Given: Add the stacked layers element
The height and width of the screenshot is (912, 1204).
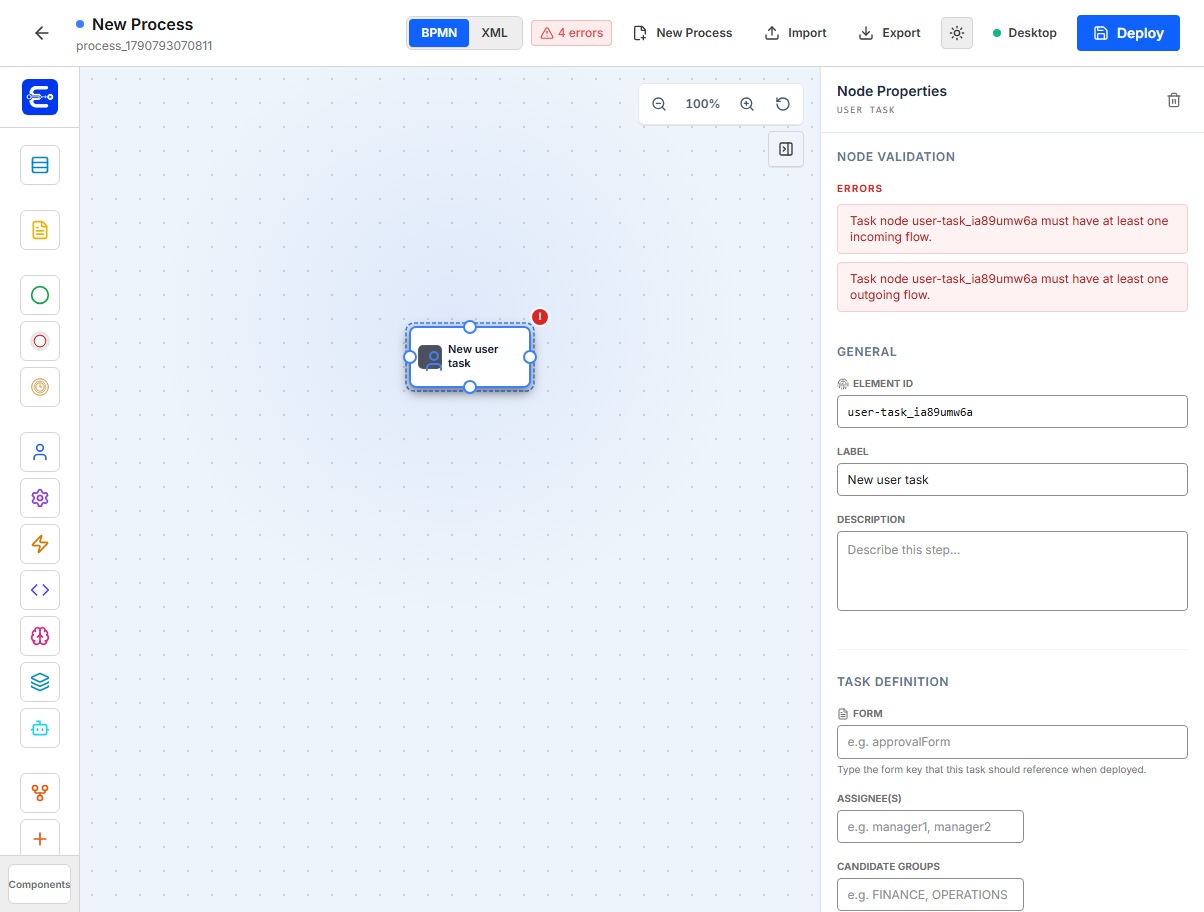Looking at the screenshot, I should click(x=40, y=682).
